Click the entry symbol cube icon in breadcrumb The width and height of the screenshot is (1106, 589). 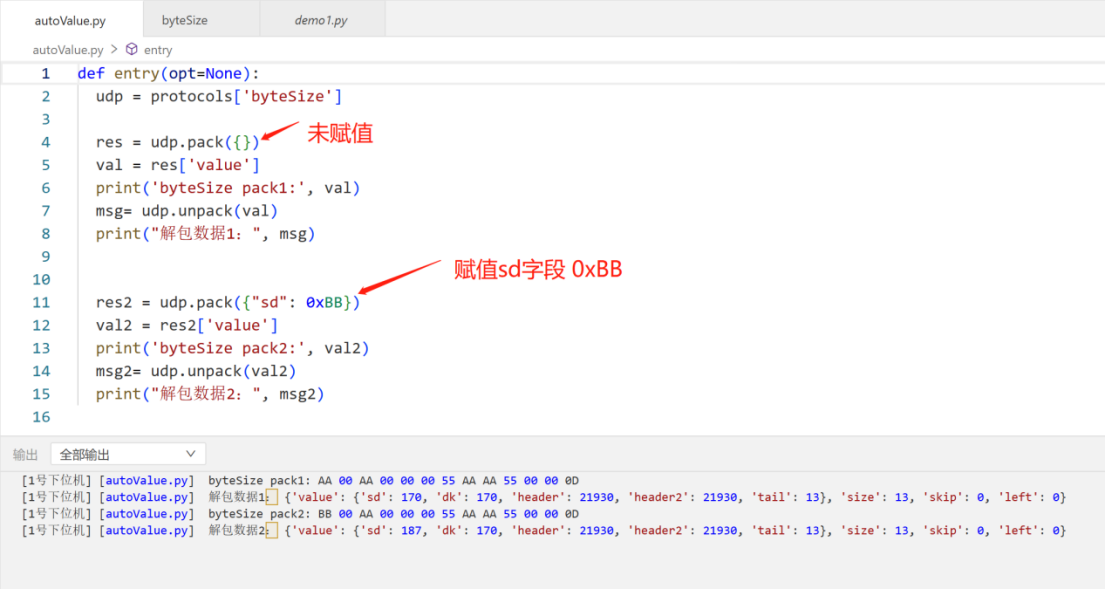(132, 49)
